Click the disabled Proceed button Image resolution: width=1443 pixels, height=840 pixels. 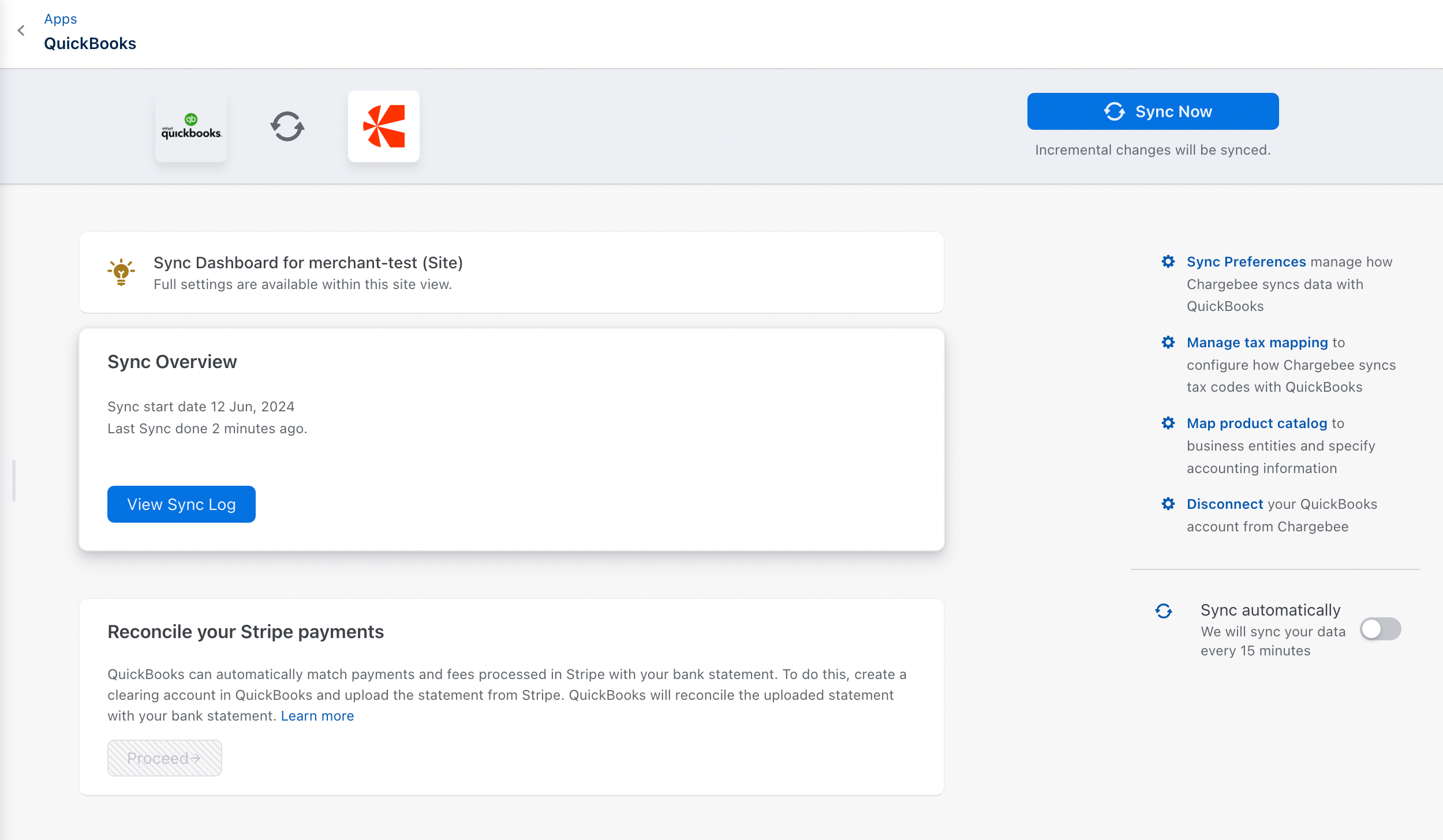pos(165,758)
